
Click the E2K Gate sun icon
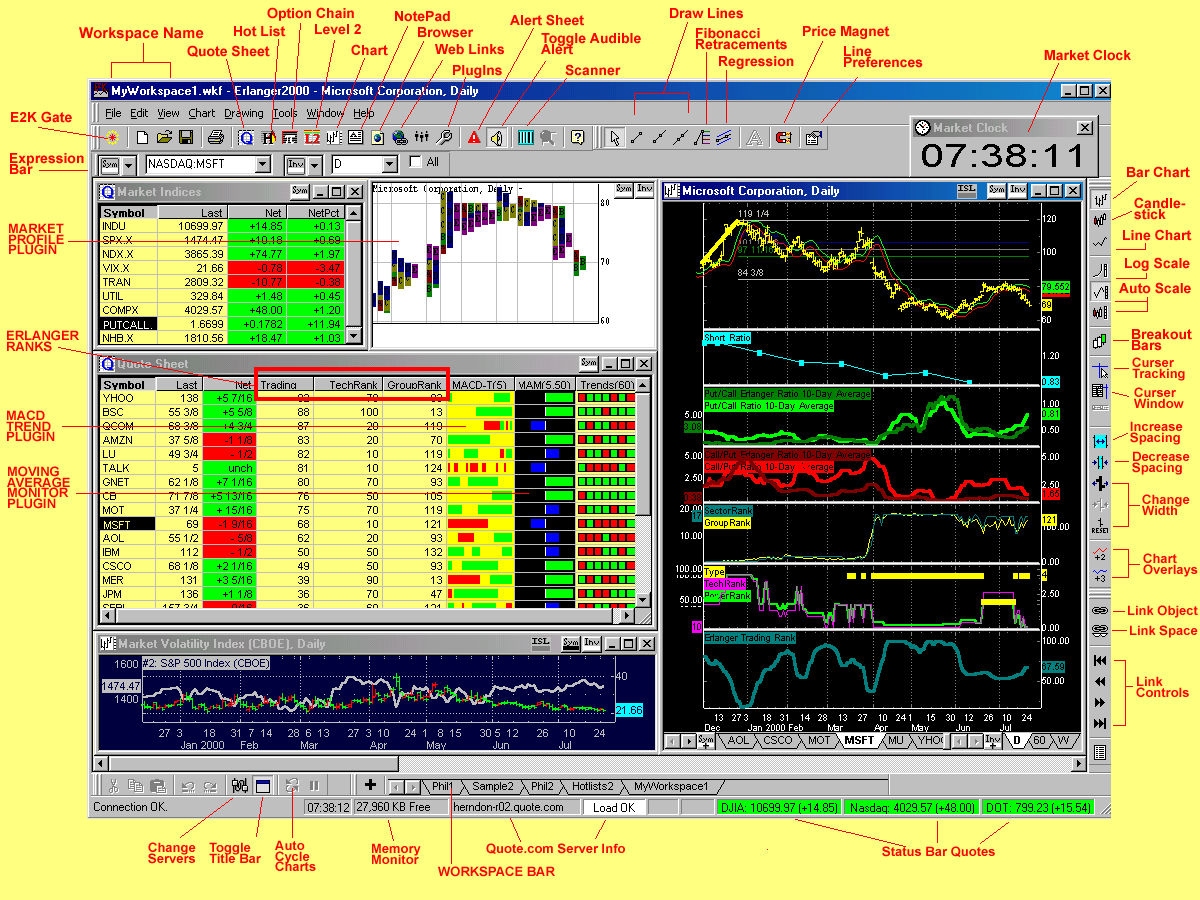112,137
